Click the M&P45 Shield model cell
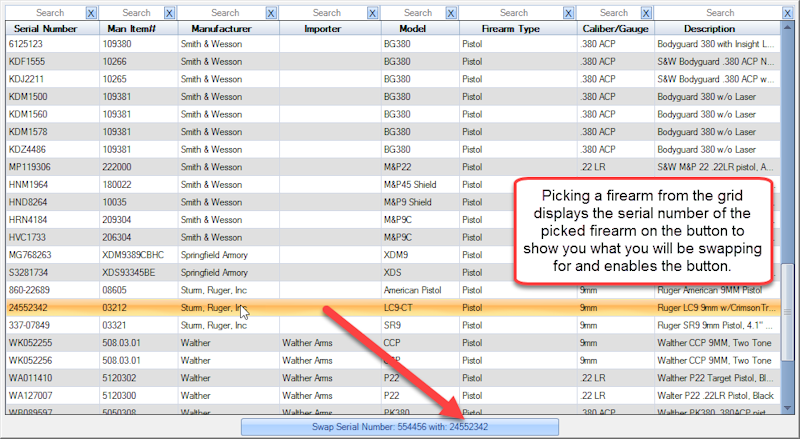The width and height of the screenshot is (800, 439). coord(420,185)
